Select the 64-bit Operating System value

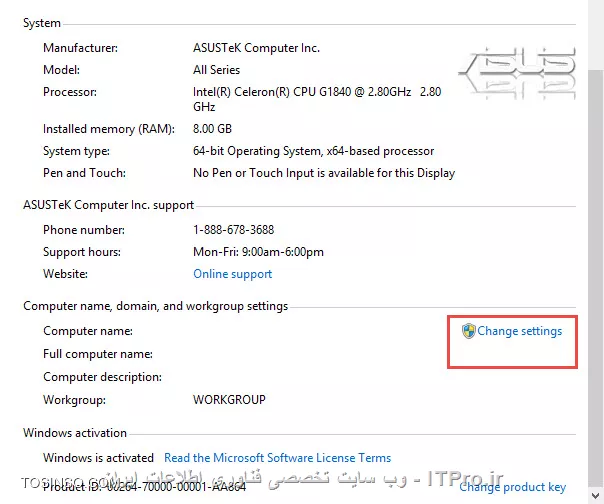coord(314,151)
